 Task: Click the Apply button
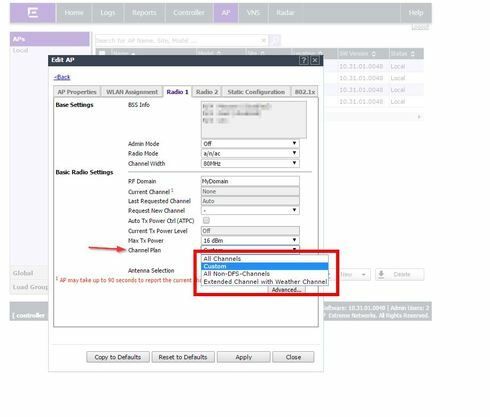pyautogui.click(x=243, y=357)
